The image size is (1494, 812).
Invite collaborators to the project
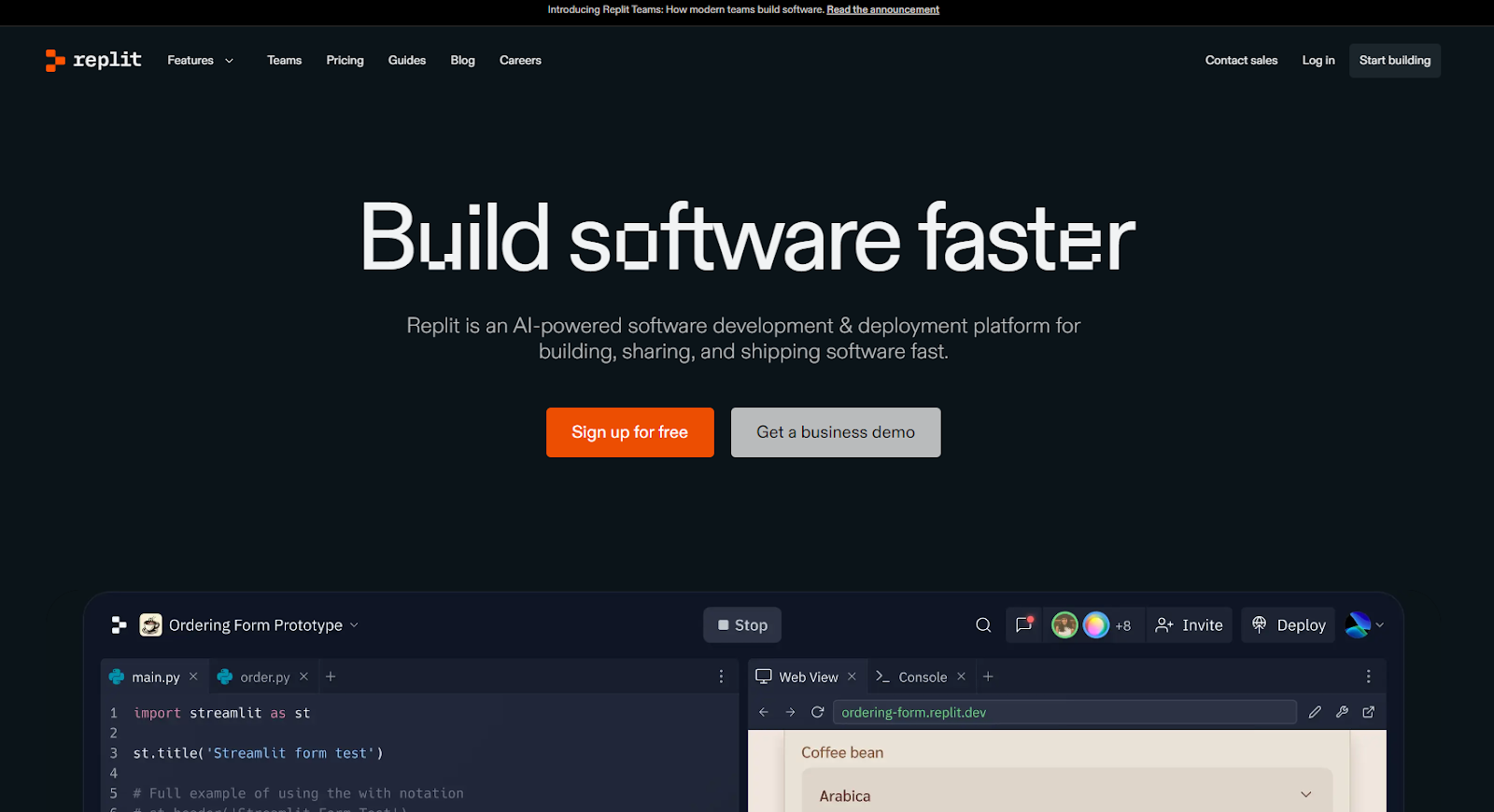(1190, 625)
